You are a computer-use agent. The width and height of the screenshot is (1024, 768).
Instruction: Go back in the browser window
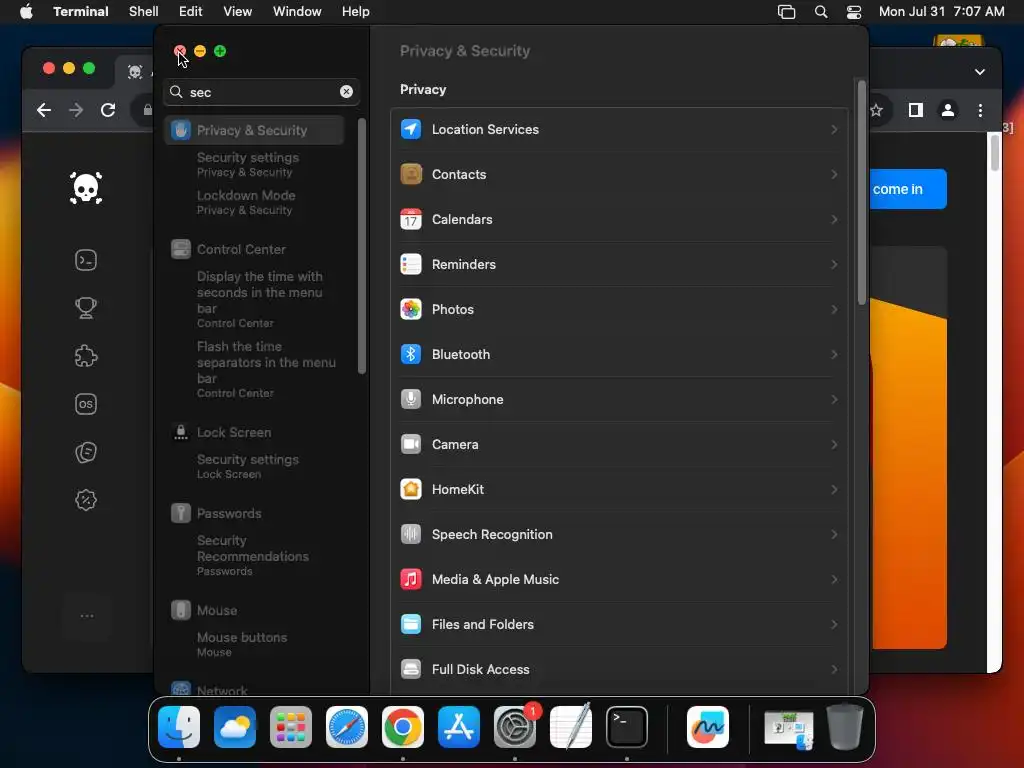(44, 110)
